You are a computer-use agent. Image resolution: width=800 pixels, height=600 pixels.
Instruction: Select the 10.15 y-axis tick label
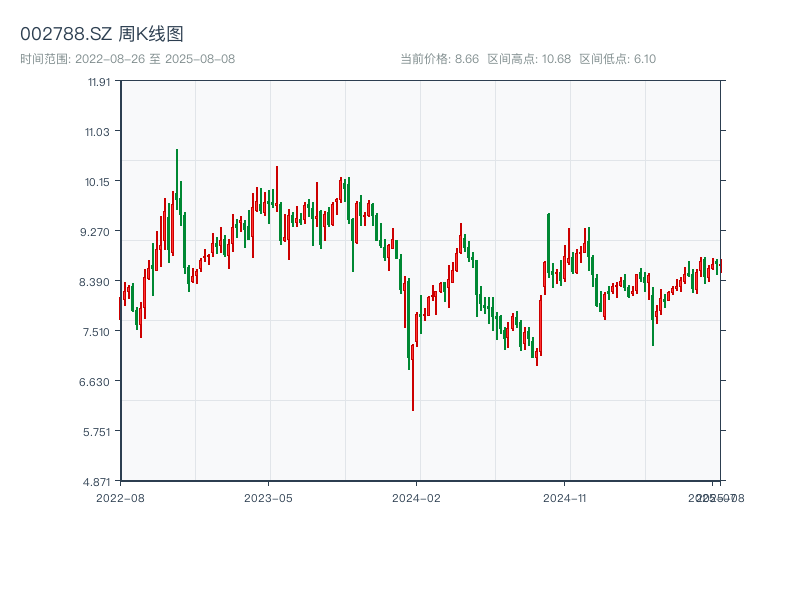click(98, 182)
